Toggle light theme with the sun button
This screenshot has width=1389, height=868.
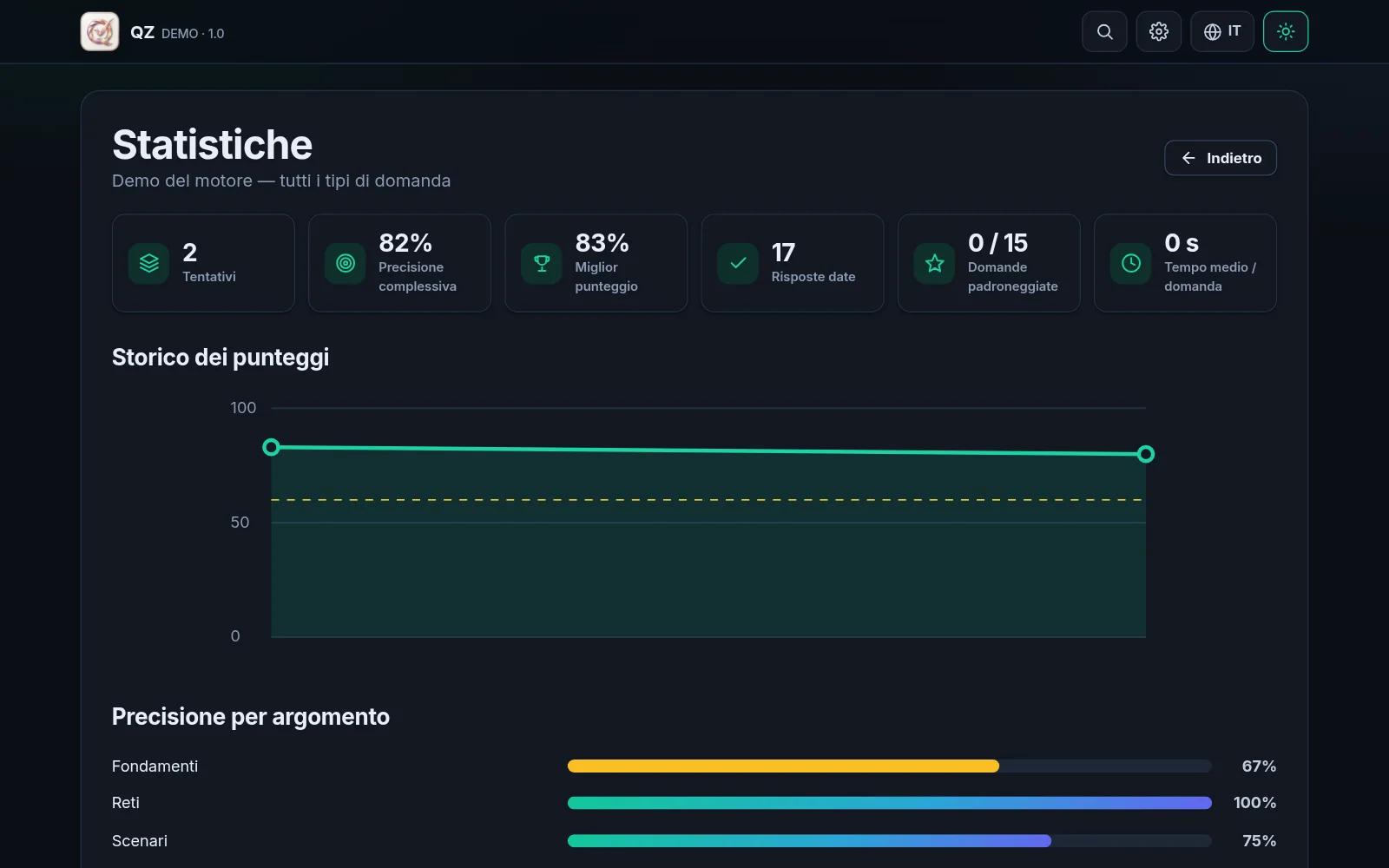click(x=1286, y=32)
